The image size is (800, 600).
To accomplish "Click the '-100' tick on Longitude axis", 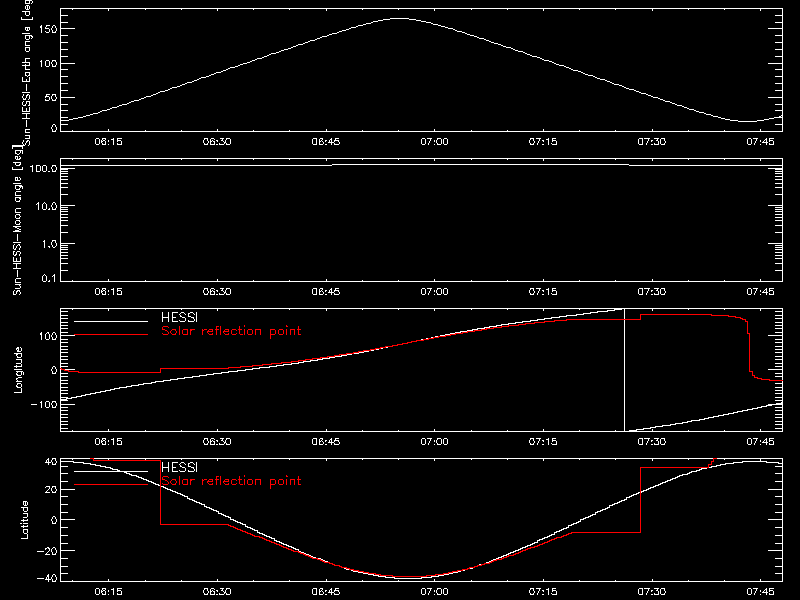I will pos(44,404).
